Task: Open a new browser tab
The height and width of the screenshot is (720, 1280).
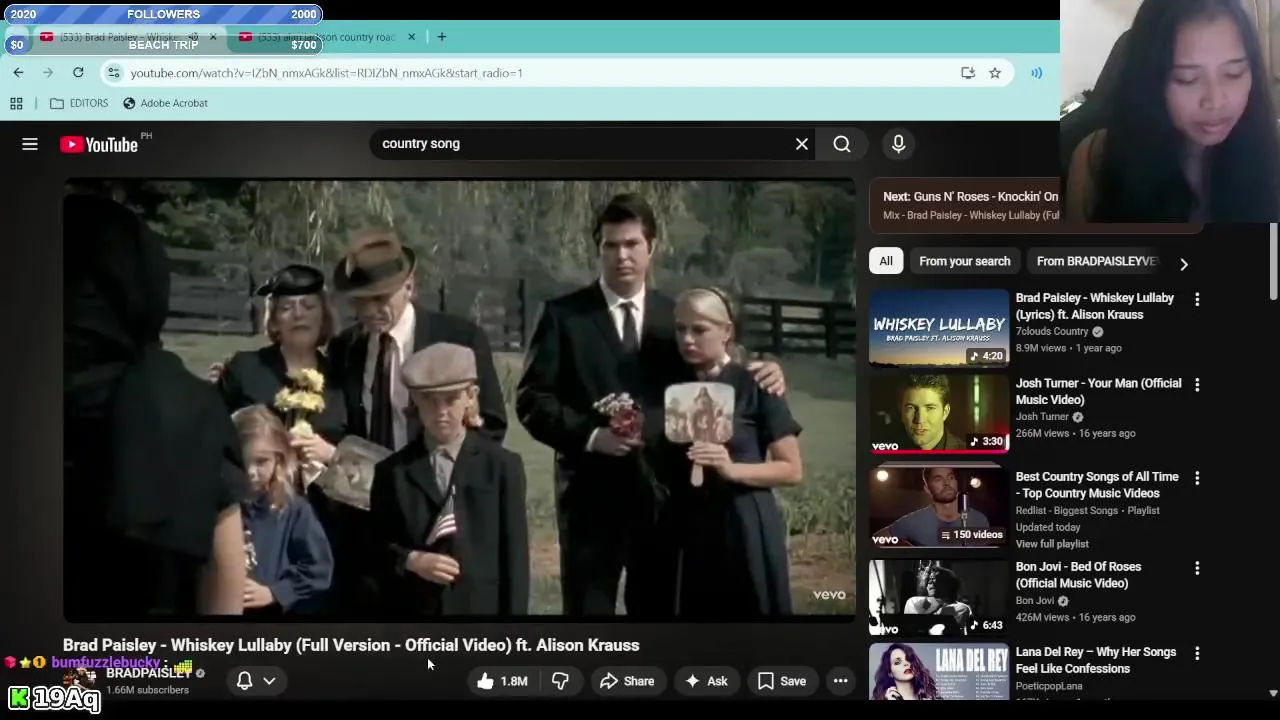Action: pos(441,37)
